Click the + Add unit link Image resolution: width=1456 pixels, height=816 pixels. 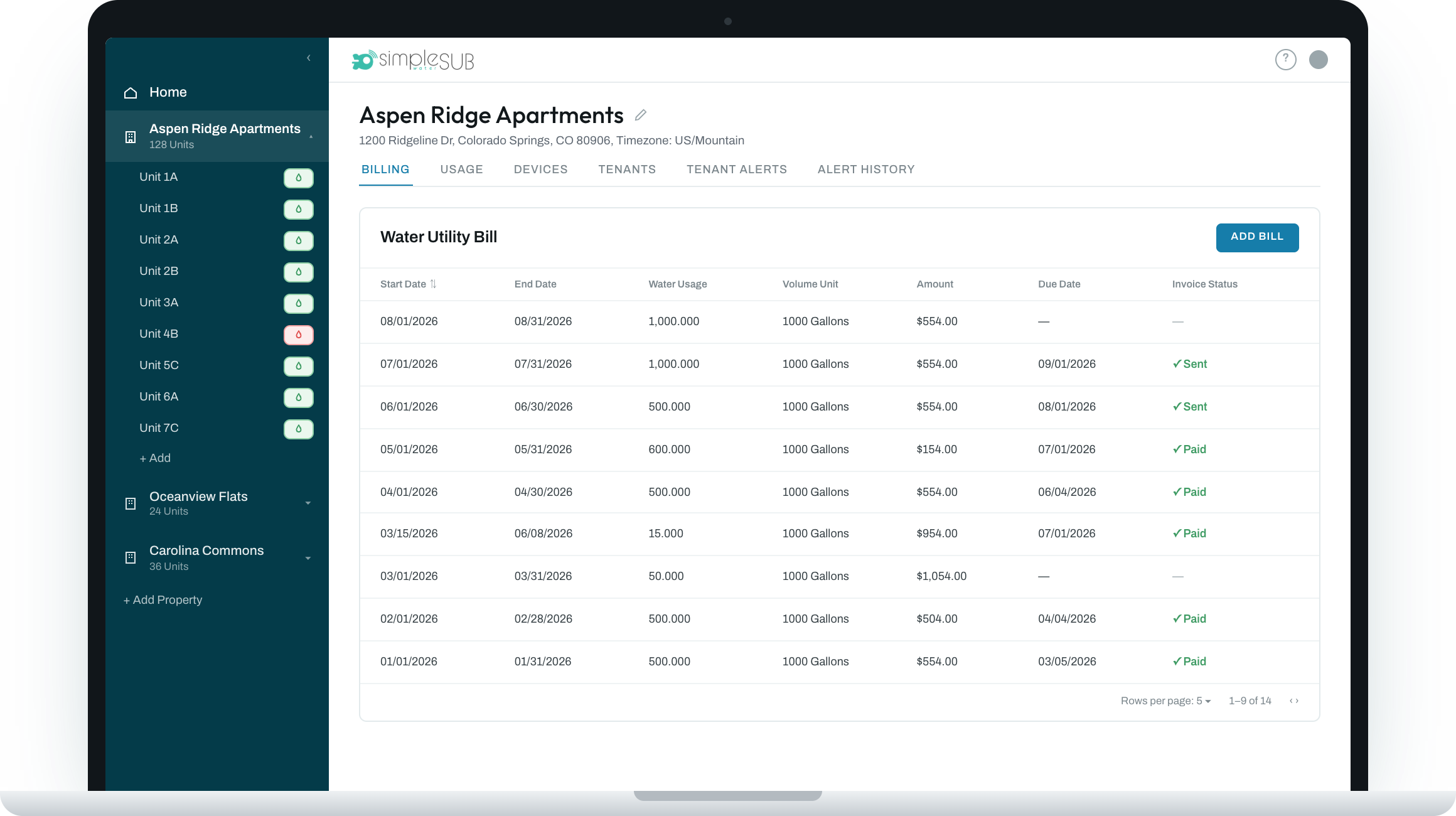click(x=155, y=458)
